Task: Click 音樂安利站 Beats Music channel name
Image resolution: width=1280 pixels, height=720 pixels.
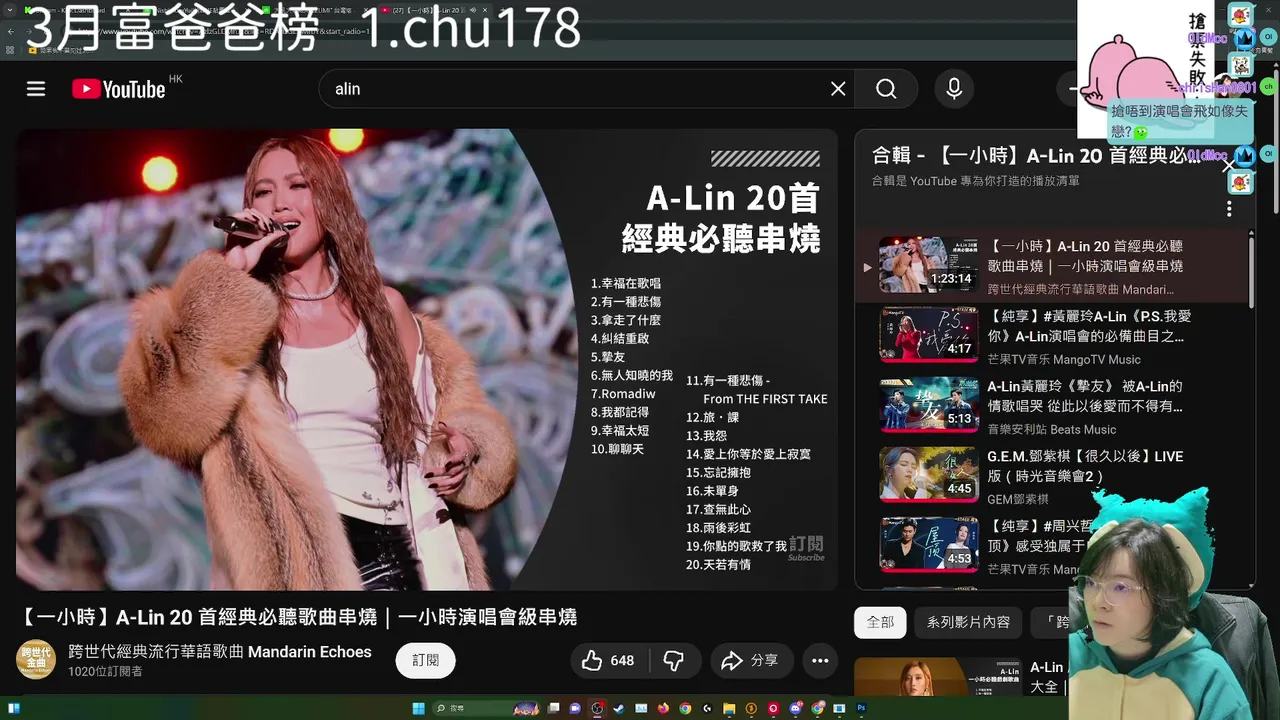Action: pos(1051,430)
